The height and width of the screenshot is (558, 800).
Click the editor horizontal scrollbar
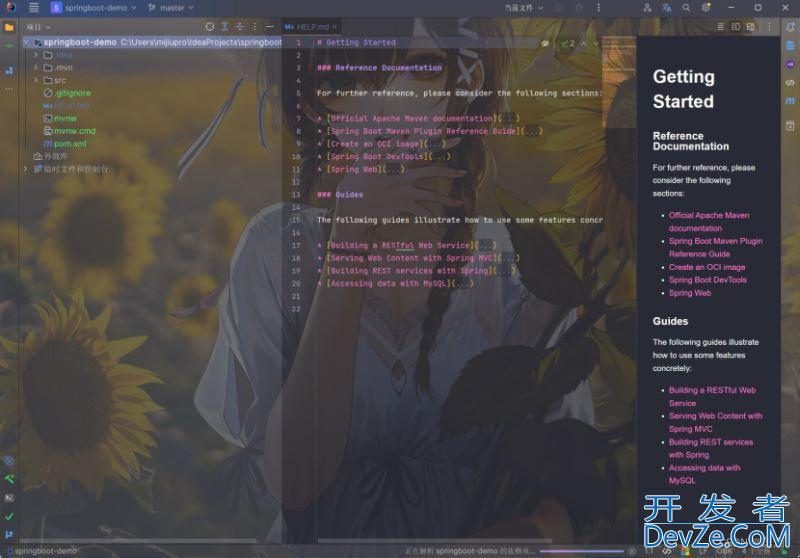tap(435, 541)
